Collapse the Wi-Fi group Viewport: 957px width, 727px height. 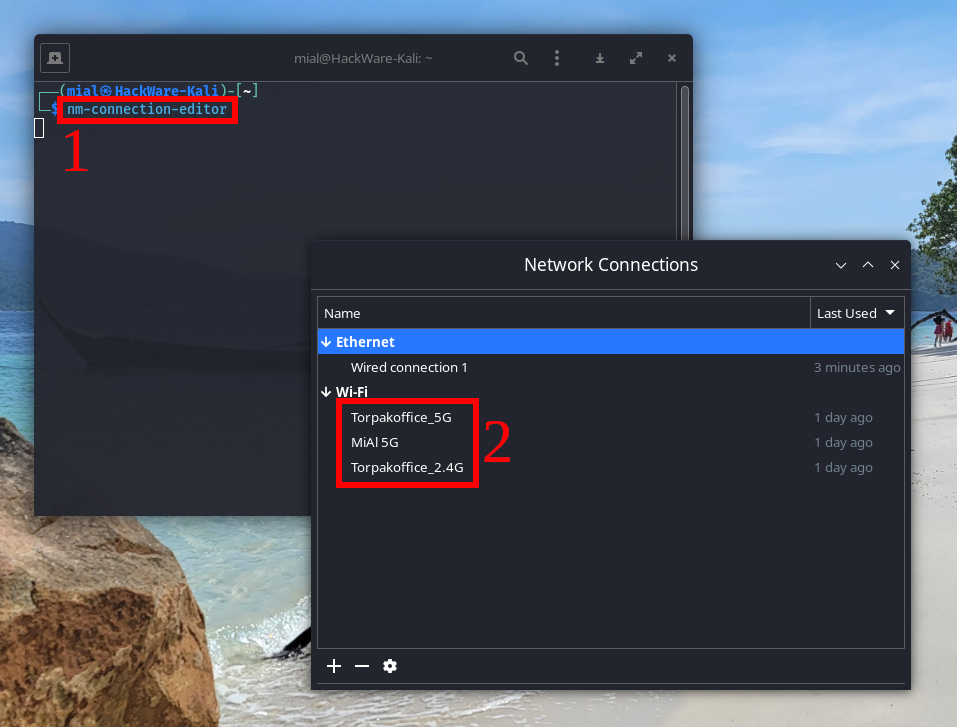pos(326,392)
